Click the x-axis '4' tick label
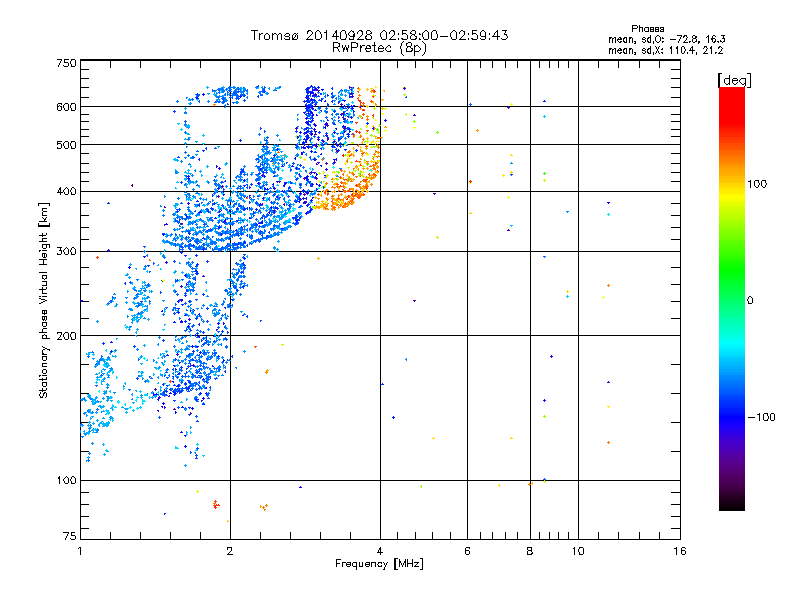The height and width of the screenshot is (600, 800). [380, 551]
